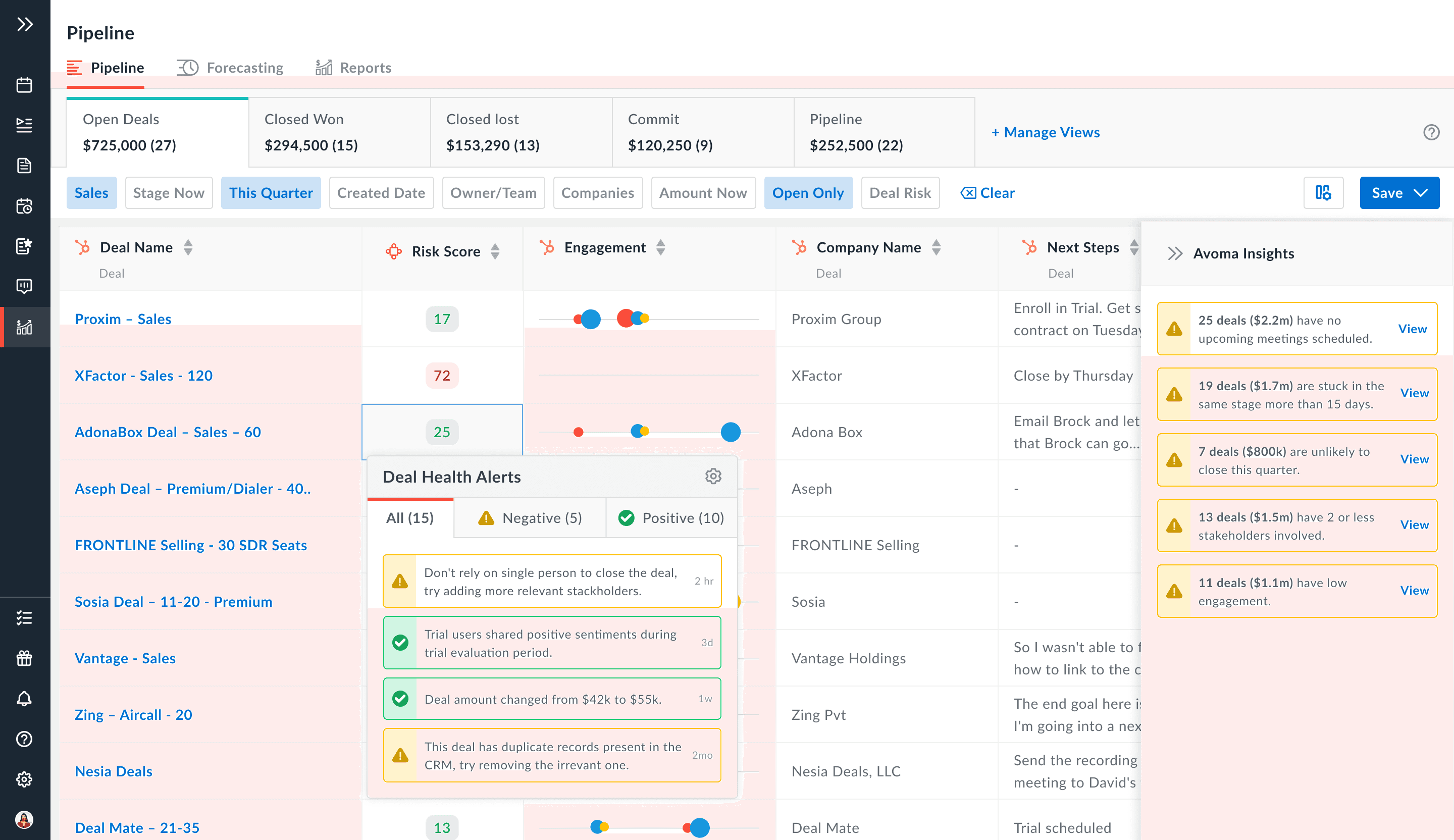Click the column layout settings icon

1323,193
